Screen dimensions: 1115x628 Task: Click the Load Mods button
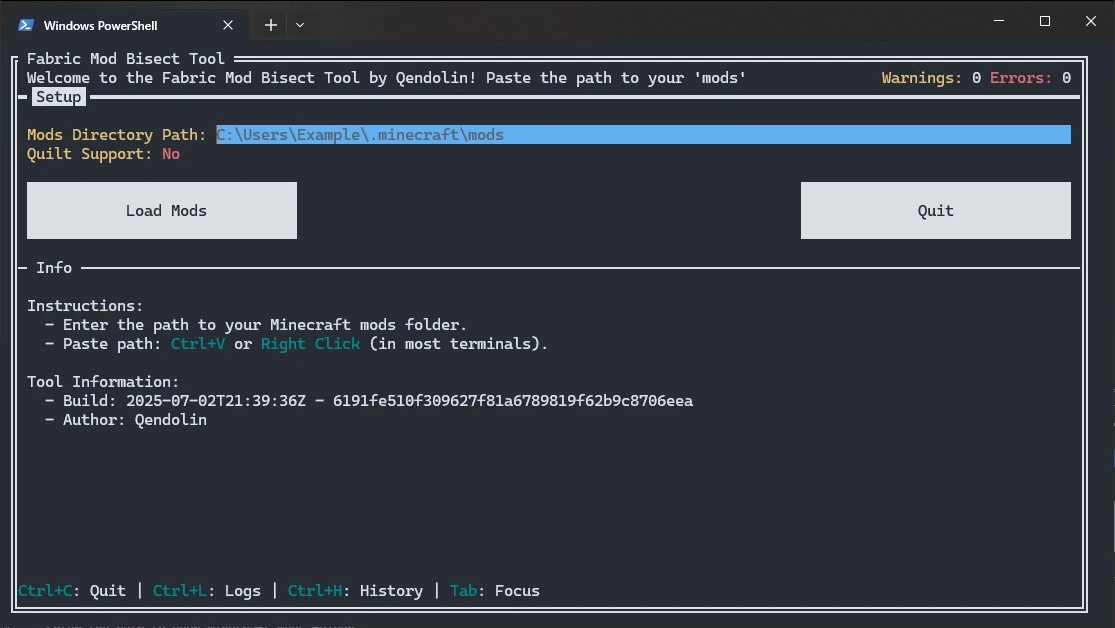161,211
